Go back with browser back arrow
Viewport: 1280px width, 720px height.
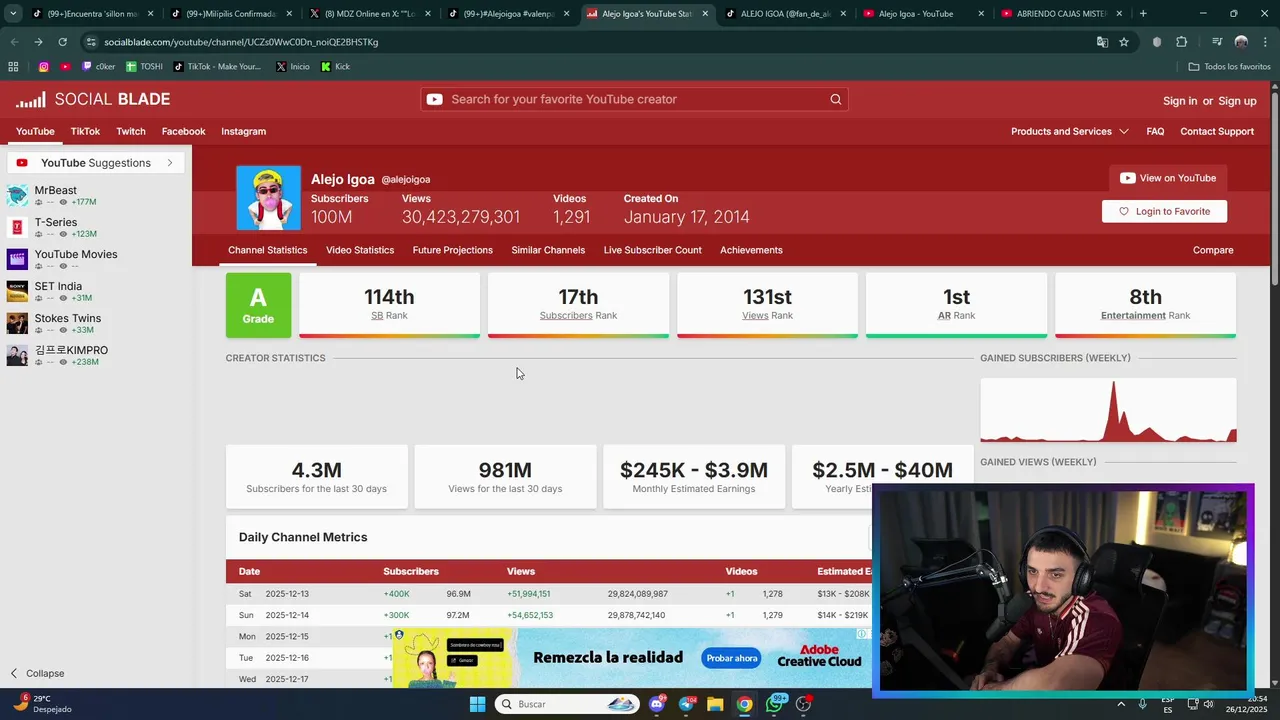tap(14, 42)
